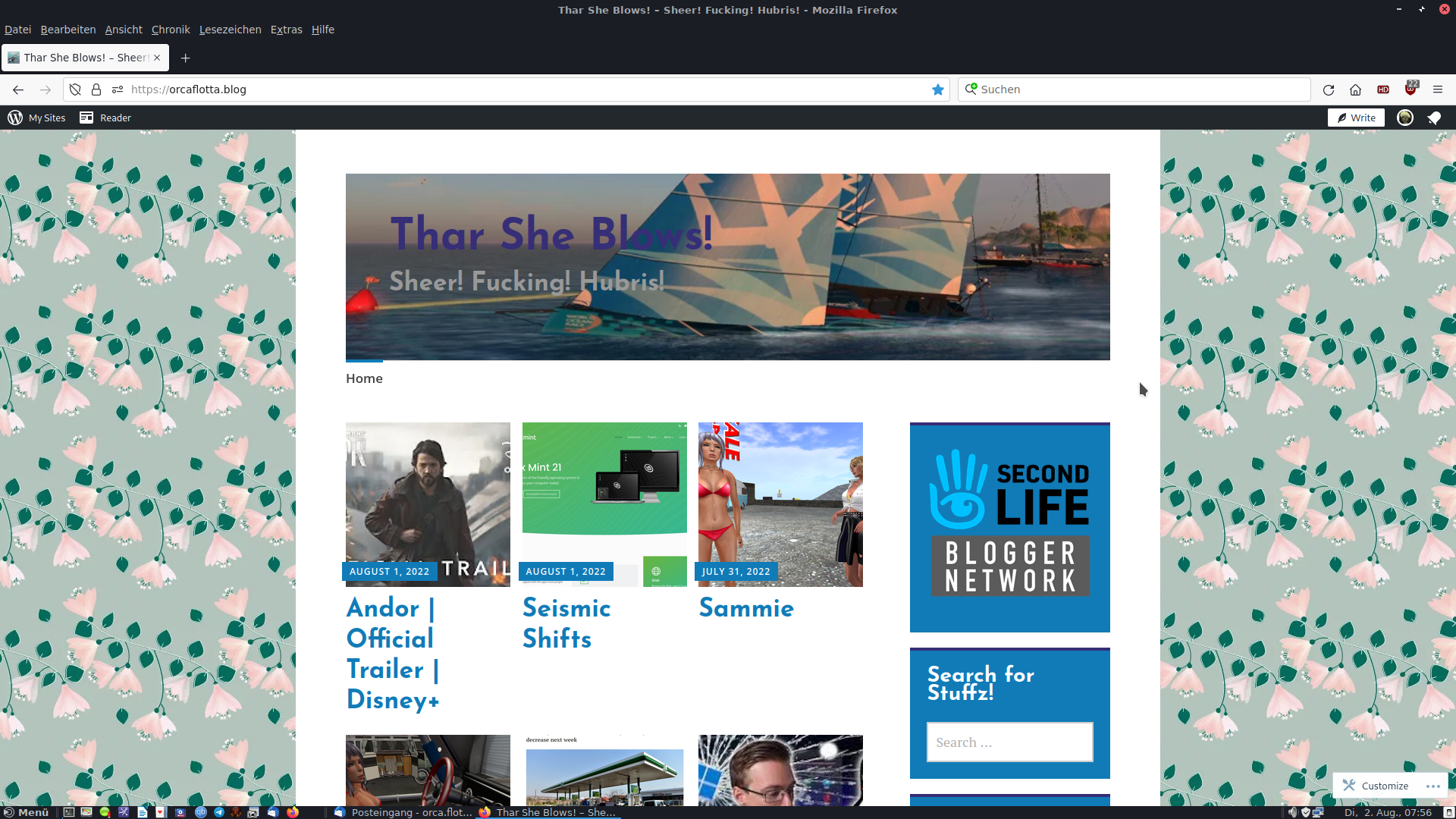Open the Seismic Shifts post thumbnail

point(604,504)
